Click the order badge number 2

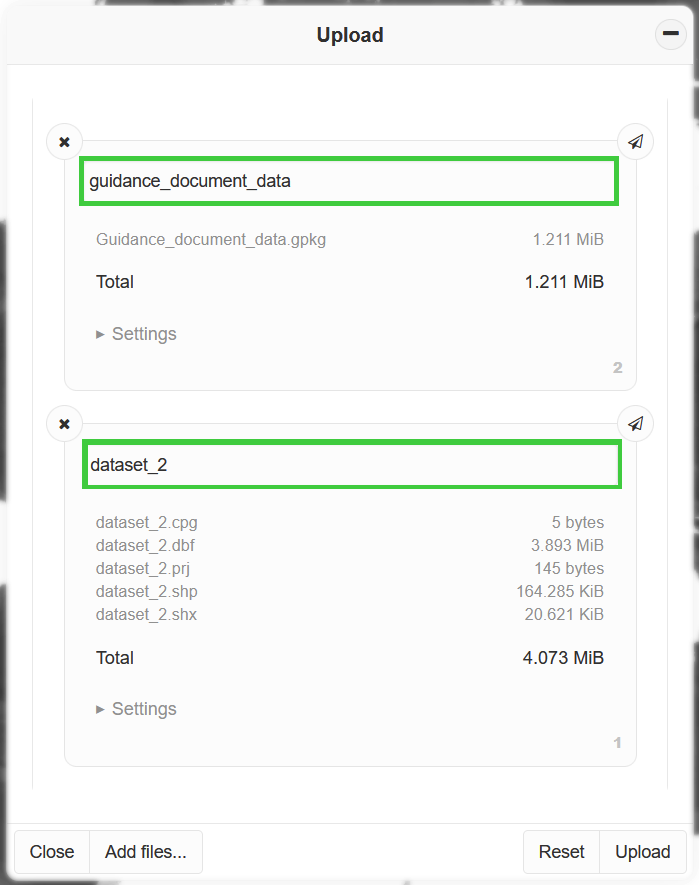(617, 368)
